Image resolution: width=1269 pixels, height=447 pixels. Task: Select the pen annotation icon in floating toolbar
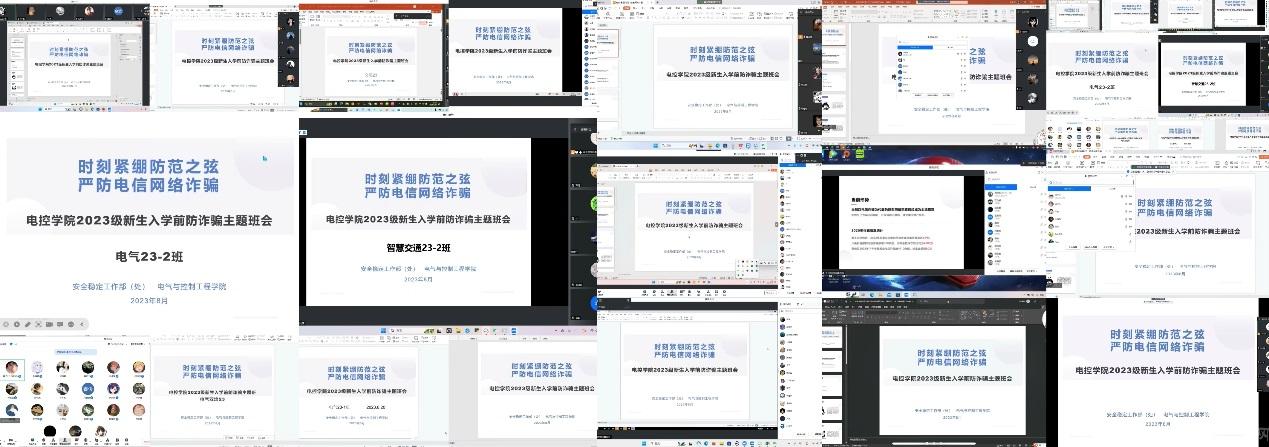[x=28, y=324]
